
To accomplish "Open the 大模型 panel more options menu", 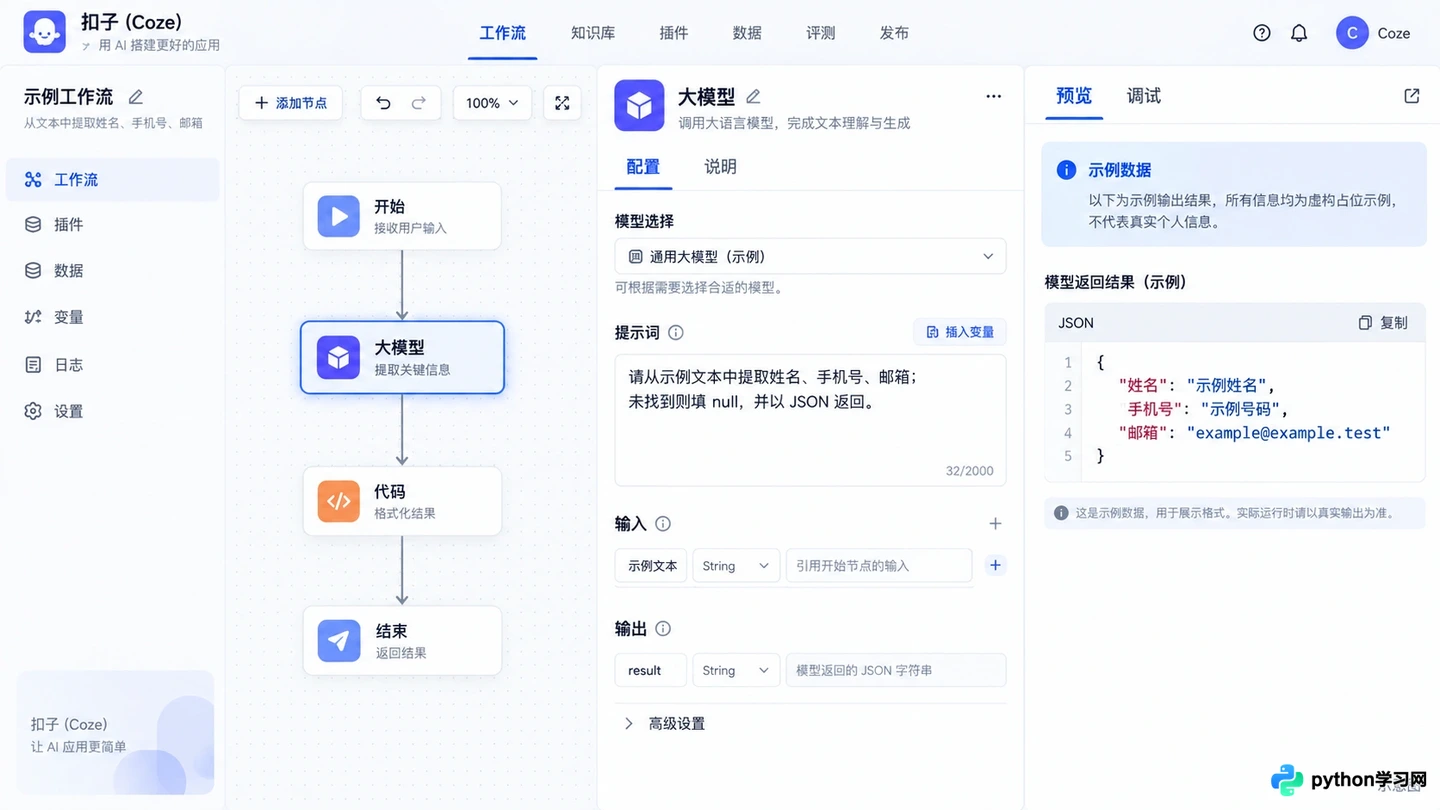I will click(x=993, y=97).
